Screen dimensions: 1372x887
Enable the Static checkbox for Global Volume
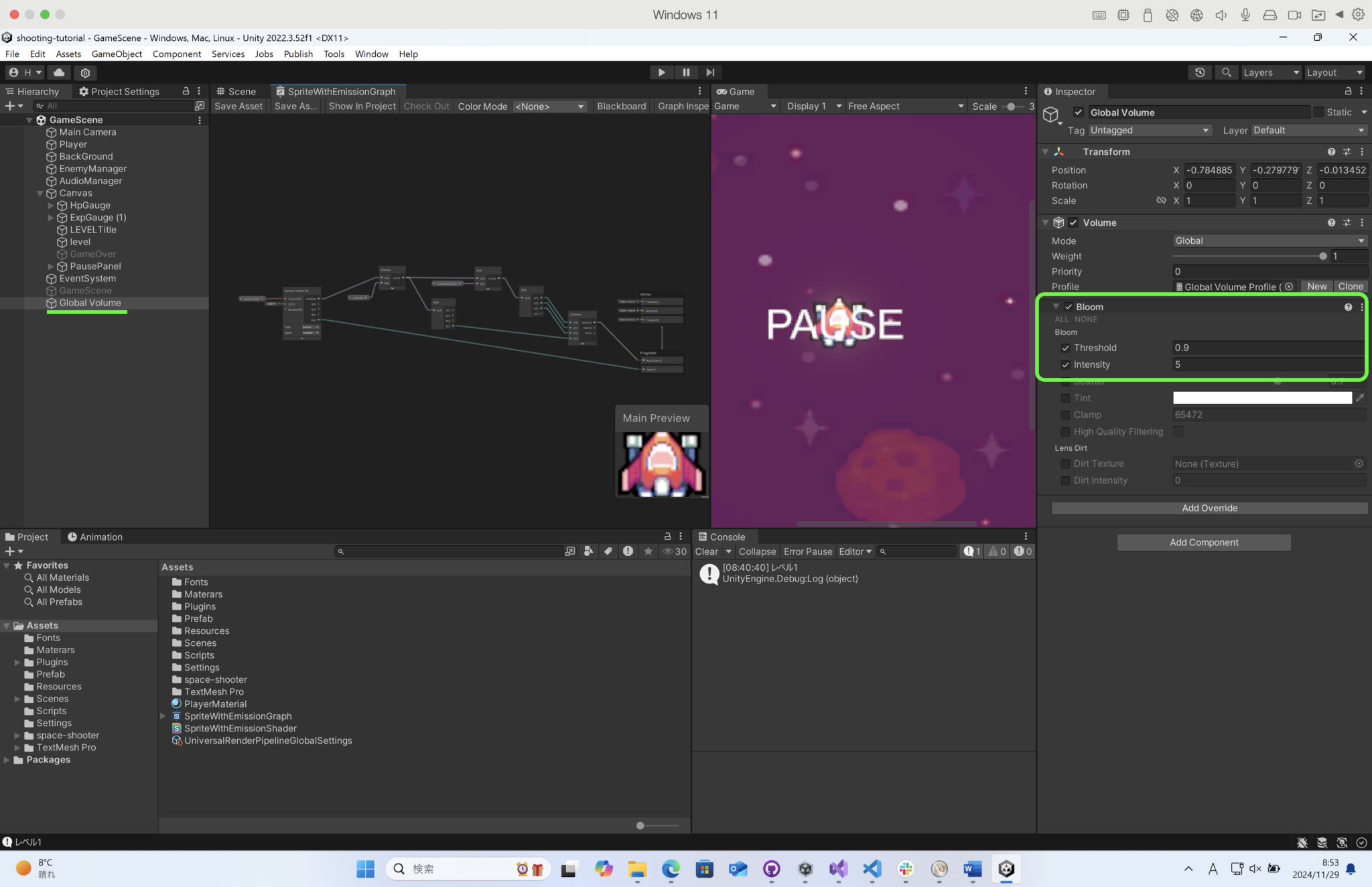pyautogui.click(x=1319, y=112)
